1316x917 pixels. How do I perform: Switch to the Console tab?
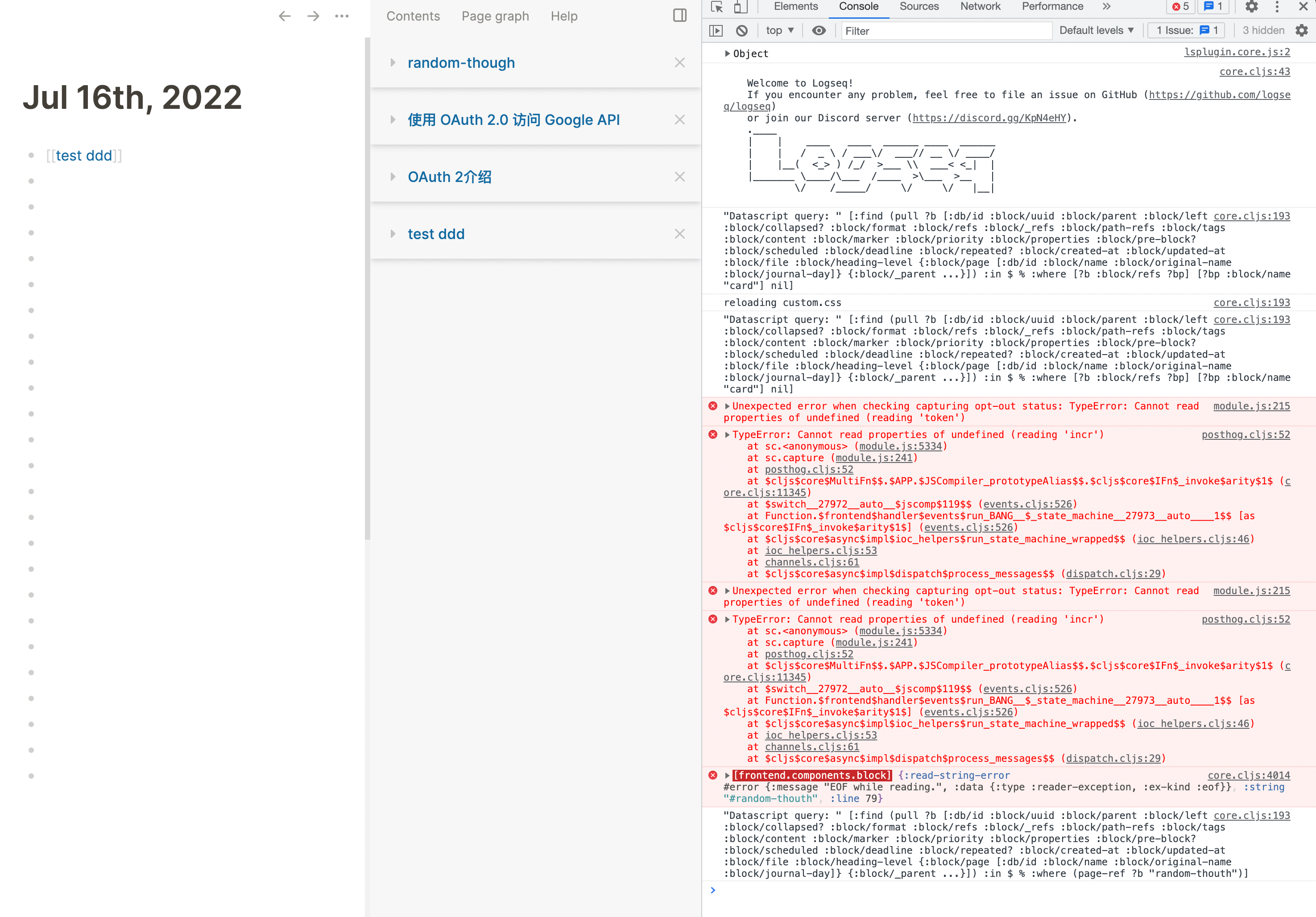[x=858, y=6]
